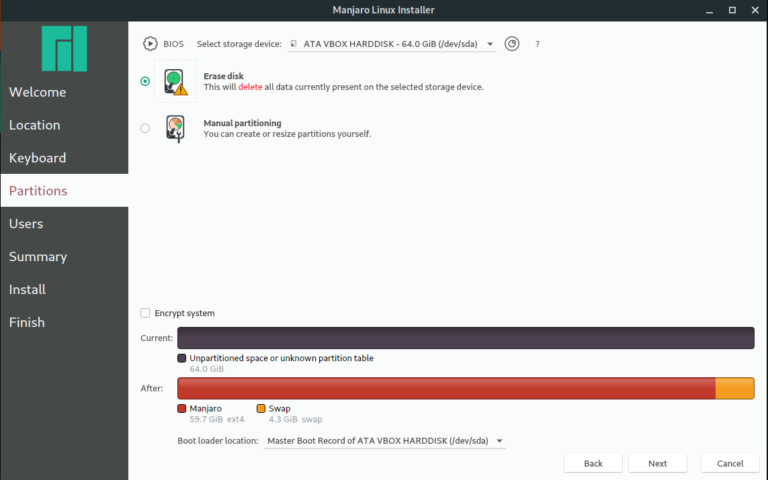Click the BIOS gear icon
Viewport: 768px width, 480px height.
[x=150, y=44]
